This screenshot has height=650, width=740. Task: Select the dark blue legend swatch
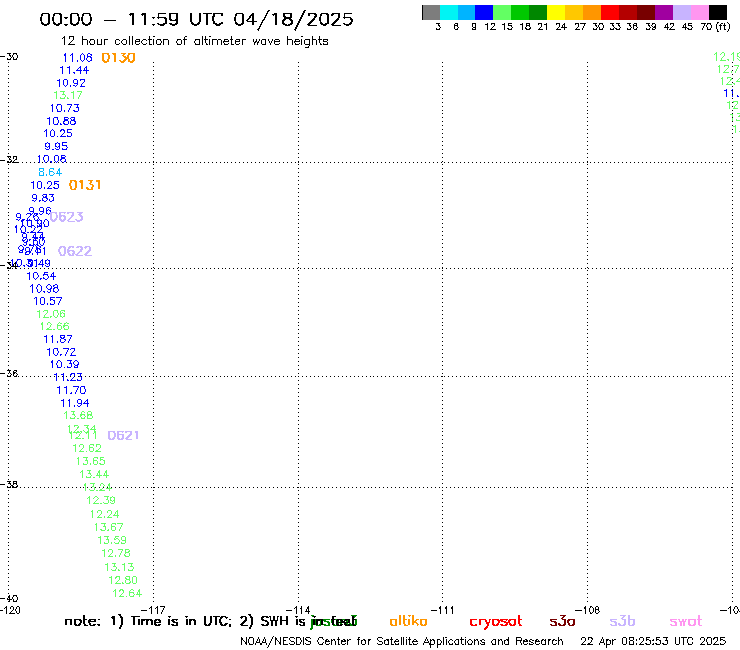point(484,12)
